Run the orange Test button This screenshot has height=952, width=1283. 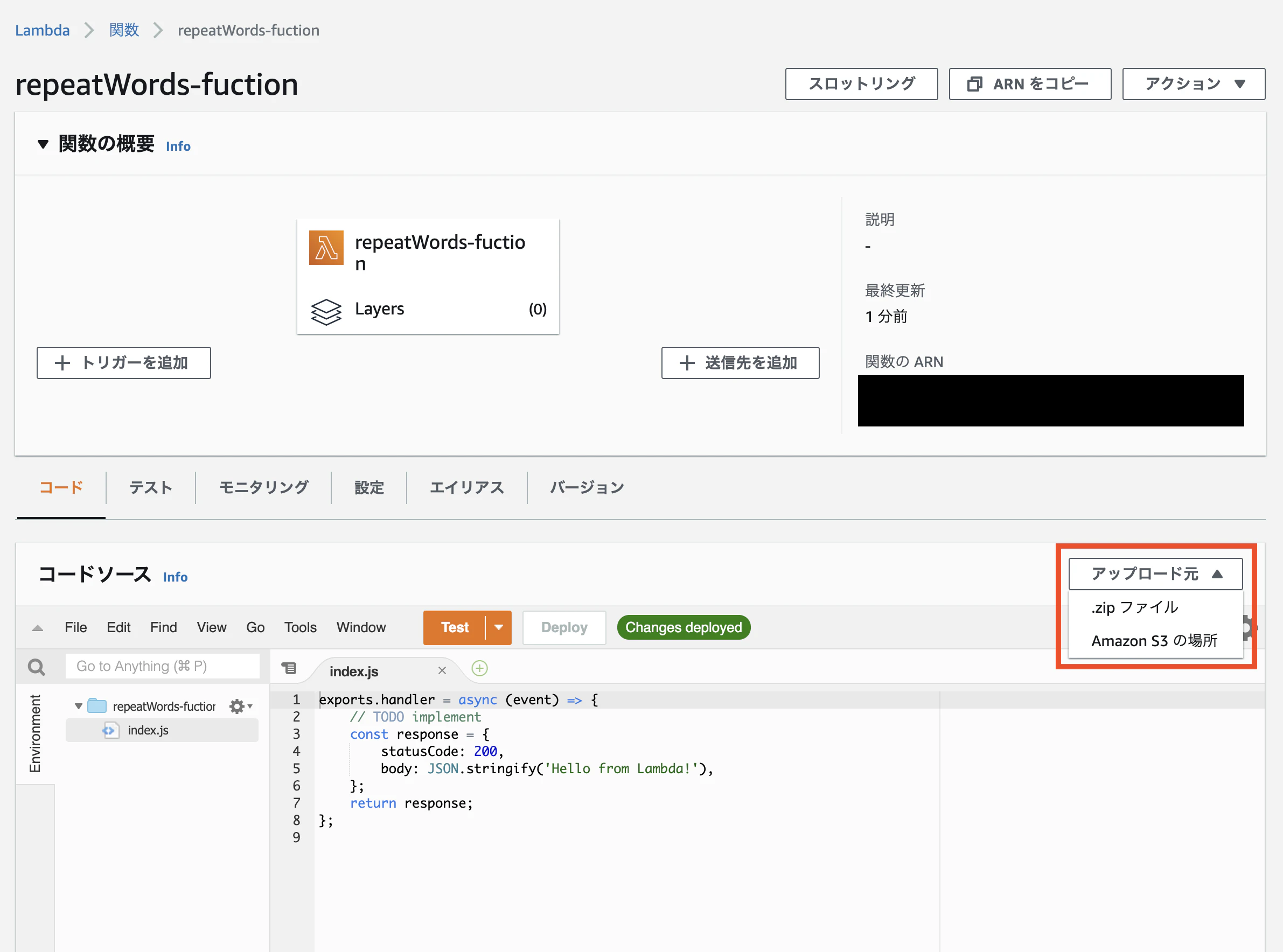point(454,627)
